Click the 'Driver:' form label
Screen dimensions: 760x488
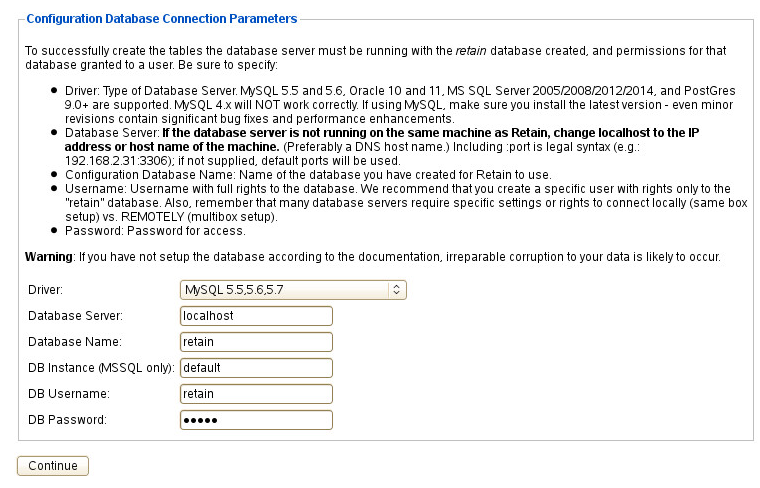pyautogui.click(x=46, y=290)
